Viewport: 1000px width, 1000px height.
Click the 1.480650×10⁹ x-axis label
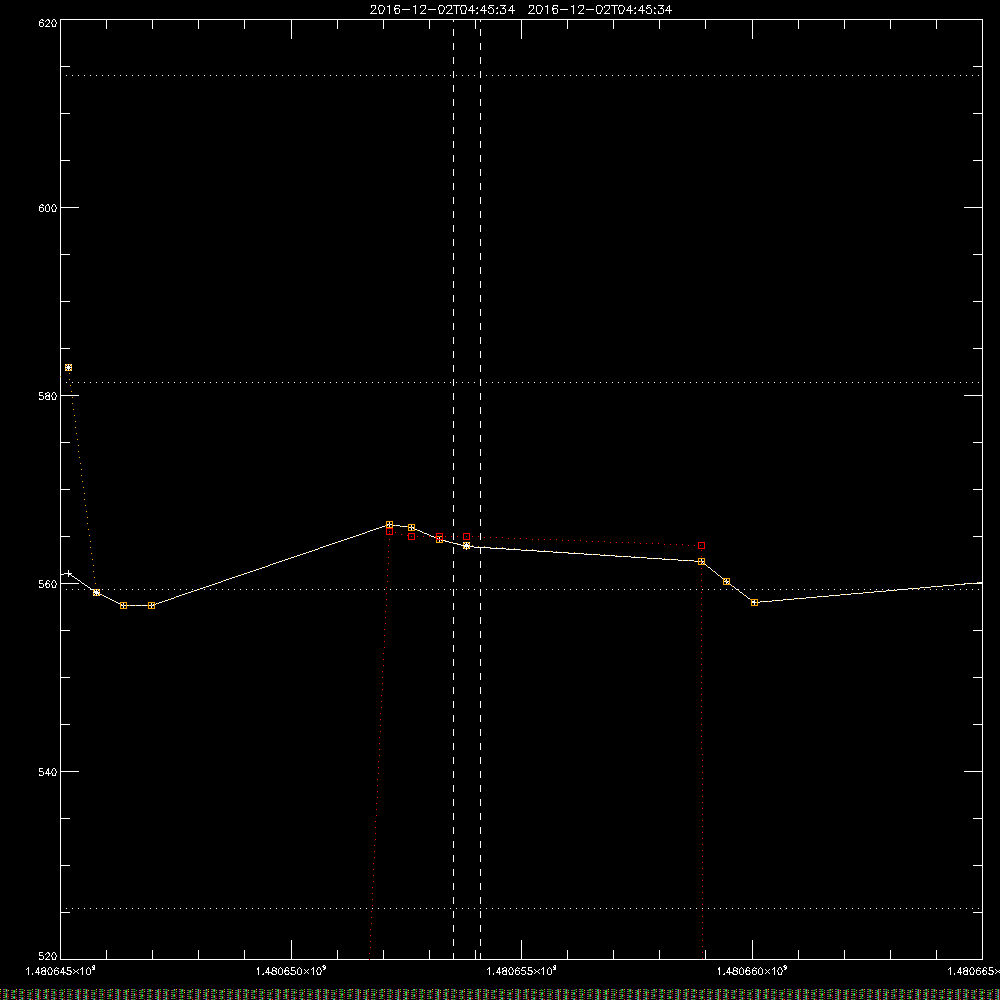pyautogui.click(x=291, y=971)
